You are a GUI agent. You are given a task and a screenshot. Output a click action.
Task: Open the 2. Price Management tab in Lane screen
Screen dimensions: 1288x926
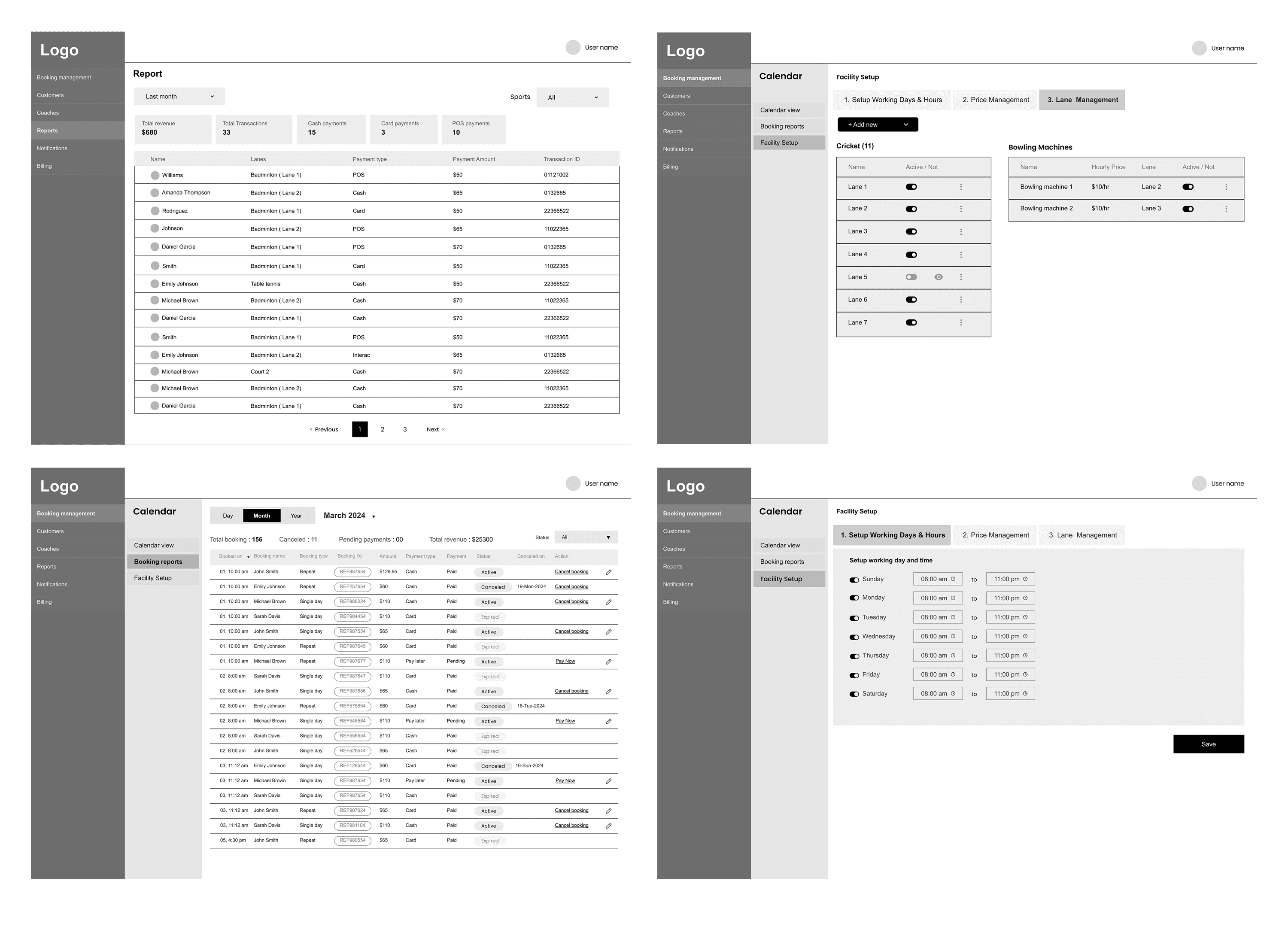[x=995, y=100]
